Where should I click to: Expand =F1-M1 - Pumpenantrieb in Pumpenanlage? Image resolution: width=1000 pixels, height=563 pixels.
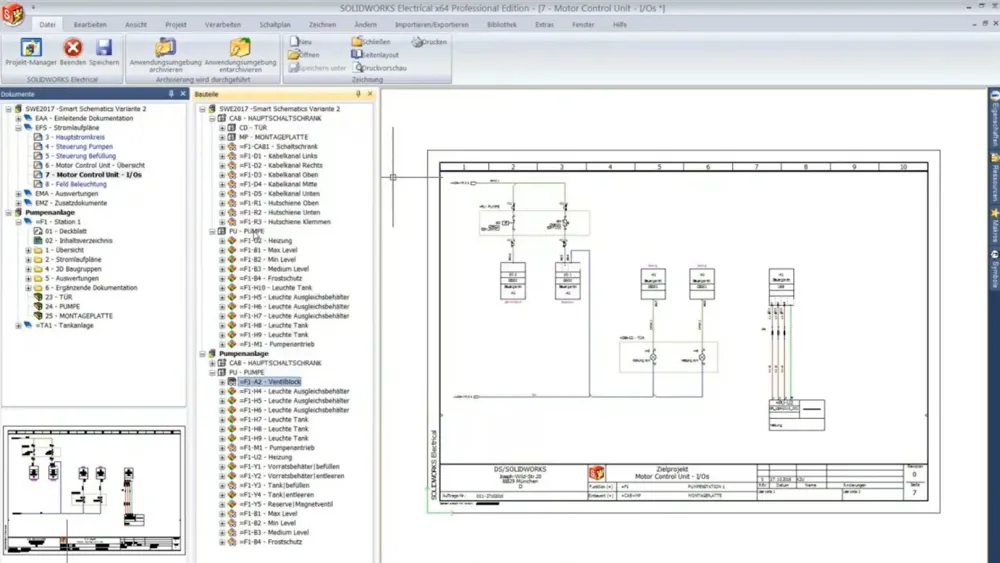222,448
